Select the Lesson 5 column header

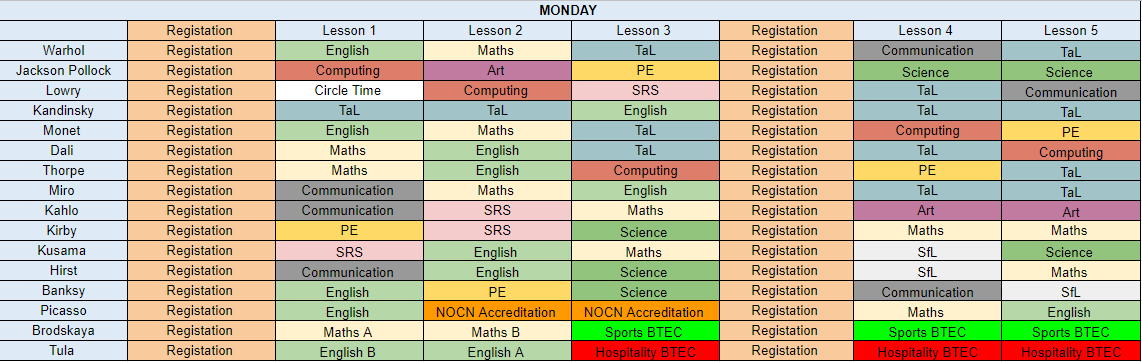pos(1071,31)
